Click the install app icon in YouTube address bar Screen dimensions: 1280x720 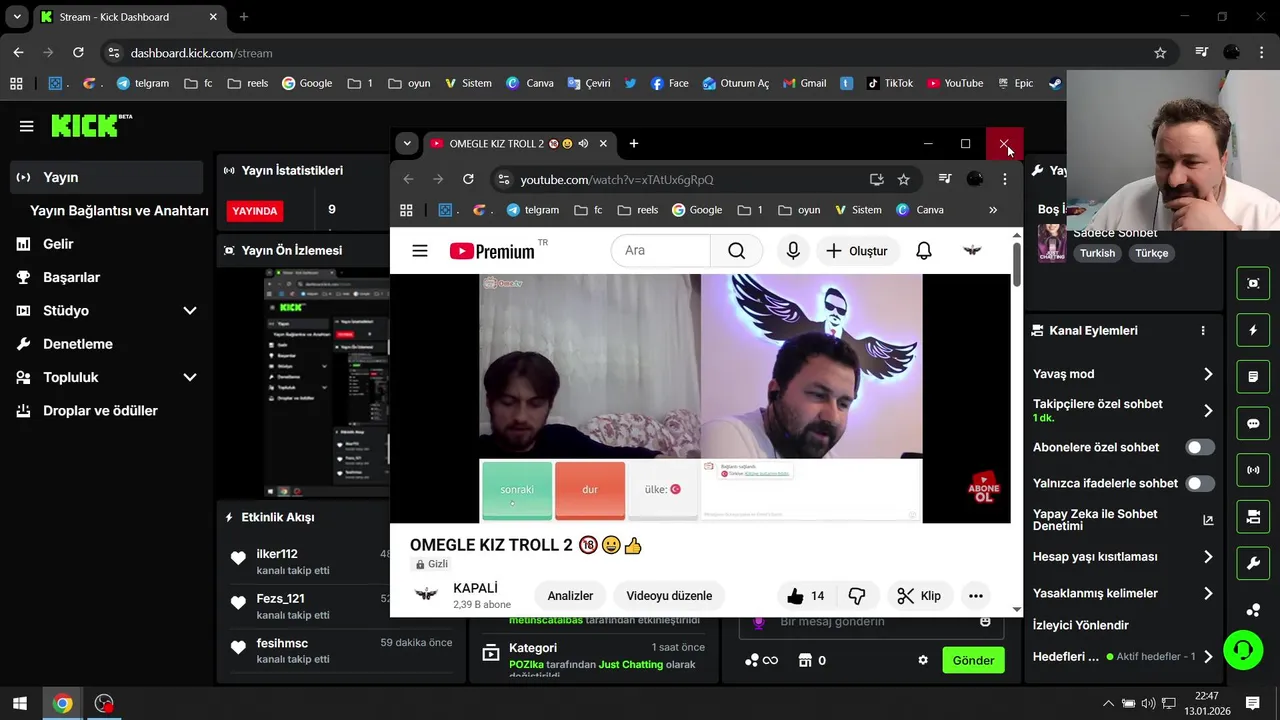877,179
